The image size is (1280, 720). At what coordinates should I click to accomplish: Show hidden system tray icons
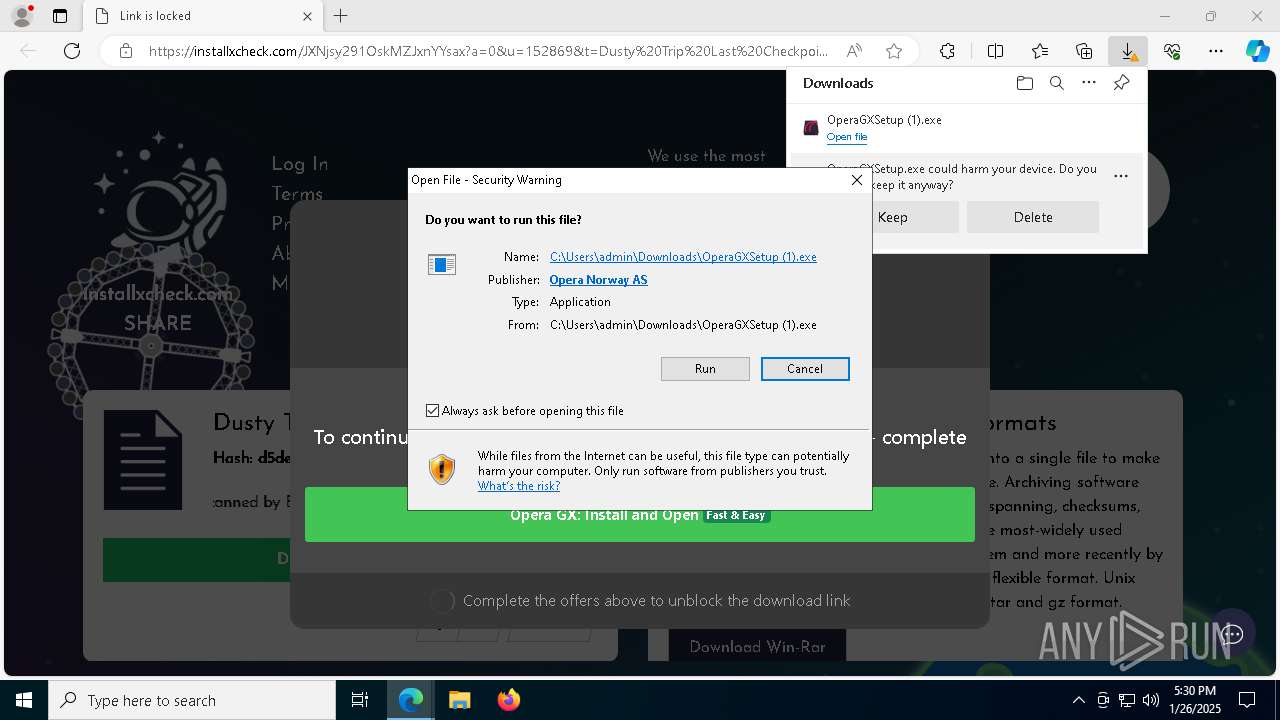[x=1078, y=700]
